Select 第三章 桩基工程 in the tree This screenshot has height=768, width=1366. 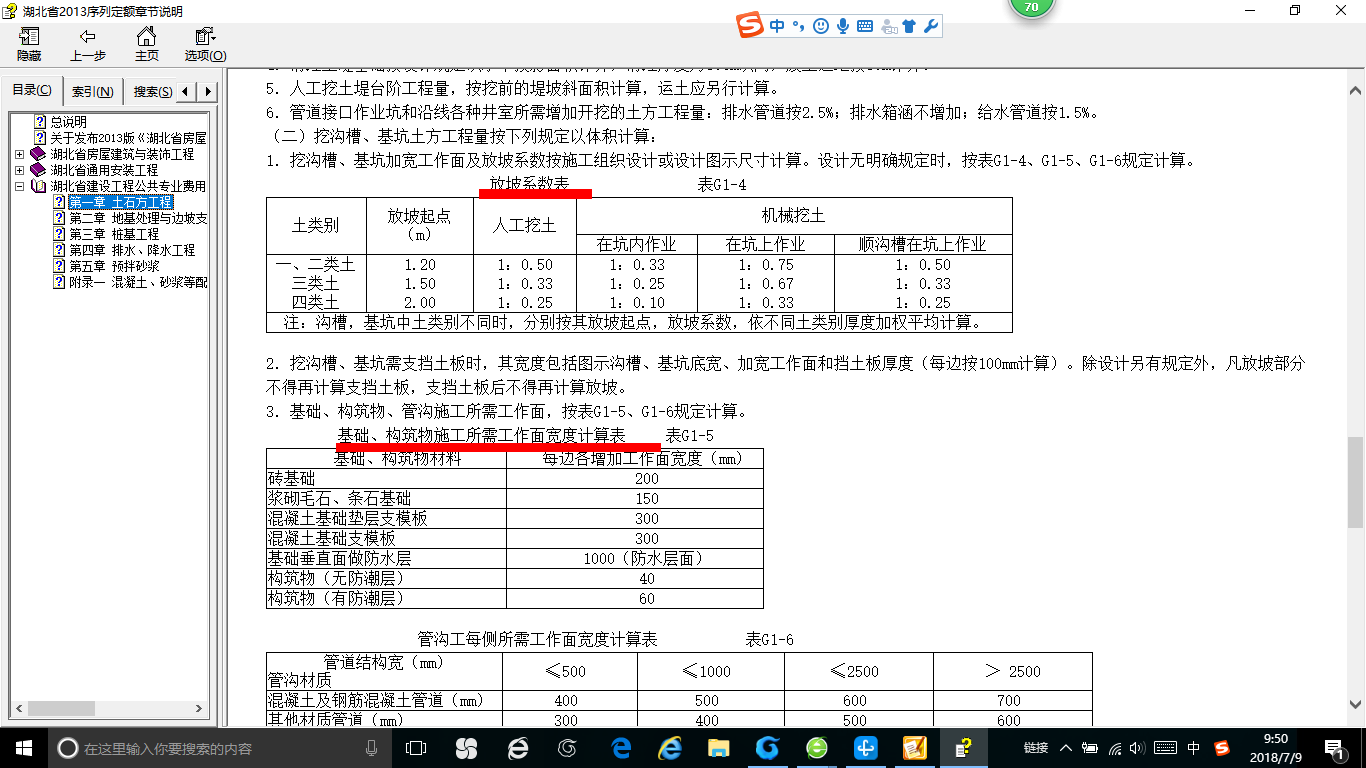[x=113, y=234]
